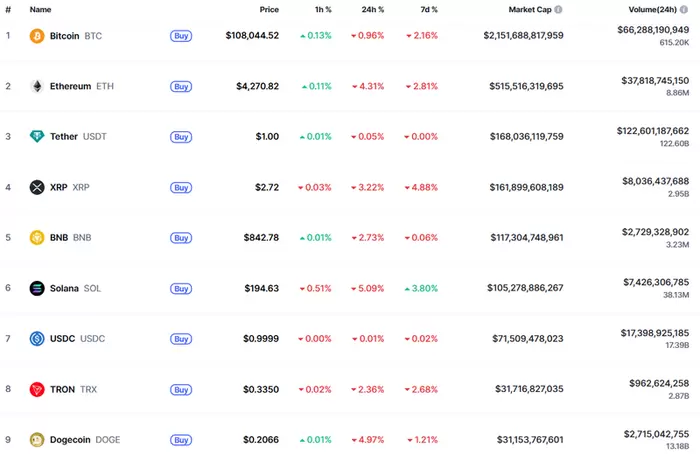The image size is (700, 454).
Task: Click the Tether logo icon
Action: (37, 137)
